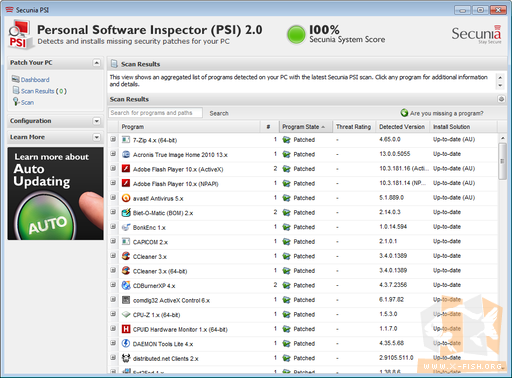Click the Search button
Image resolution: width=512 pixels, height=378 pixels.
coord(219,113)
